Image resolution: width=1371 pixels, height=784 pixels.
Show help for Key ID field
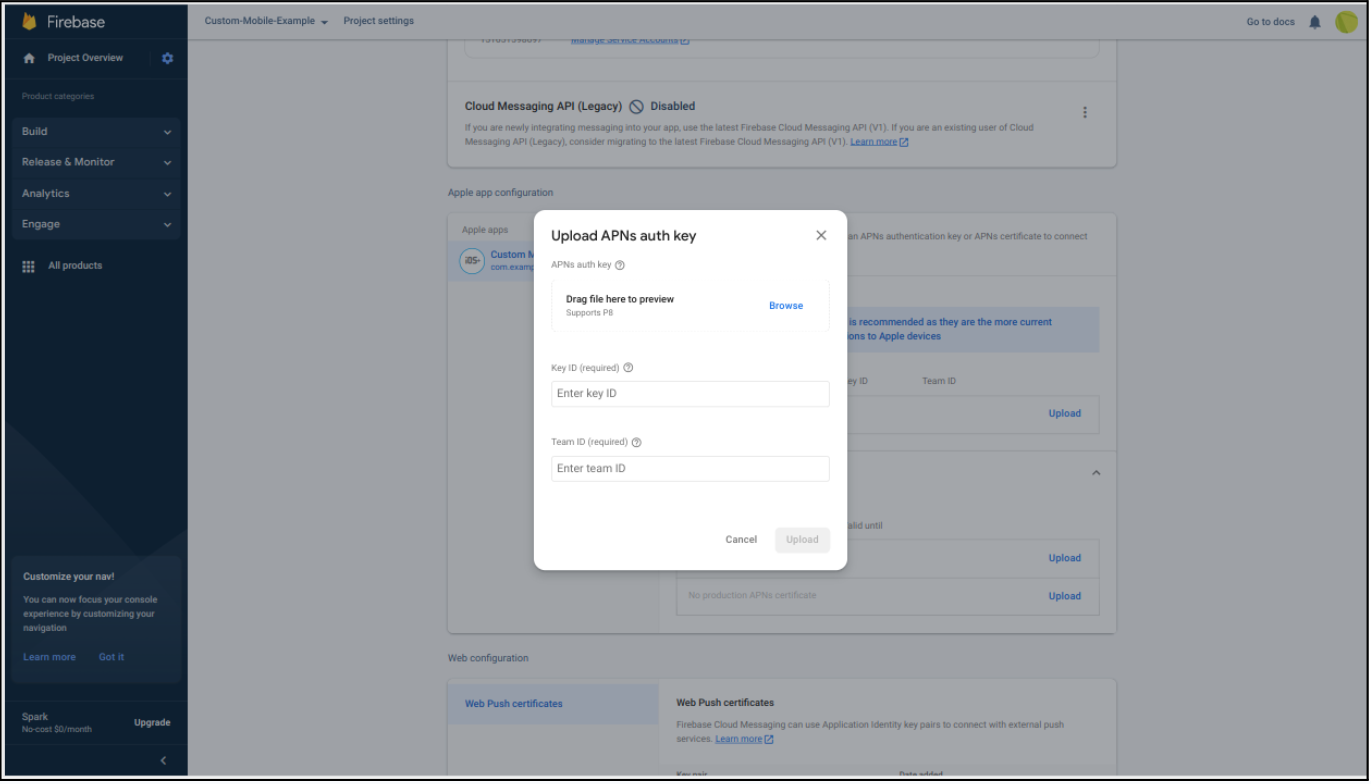point(628,368)
